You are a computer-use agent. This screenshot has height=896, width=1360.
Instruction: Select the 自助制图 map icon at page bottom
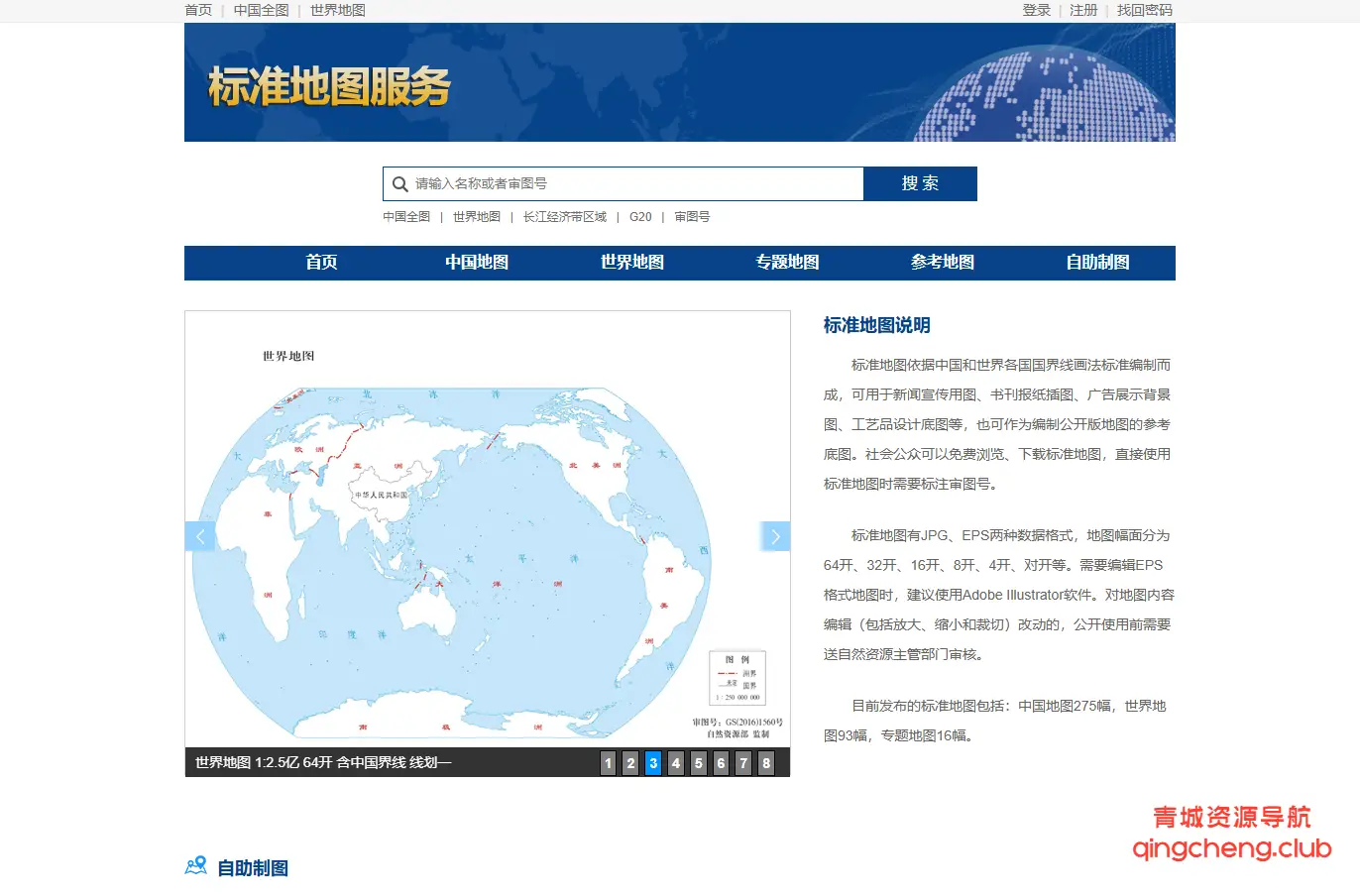pos(196,866)
